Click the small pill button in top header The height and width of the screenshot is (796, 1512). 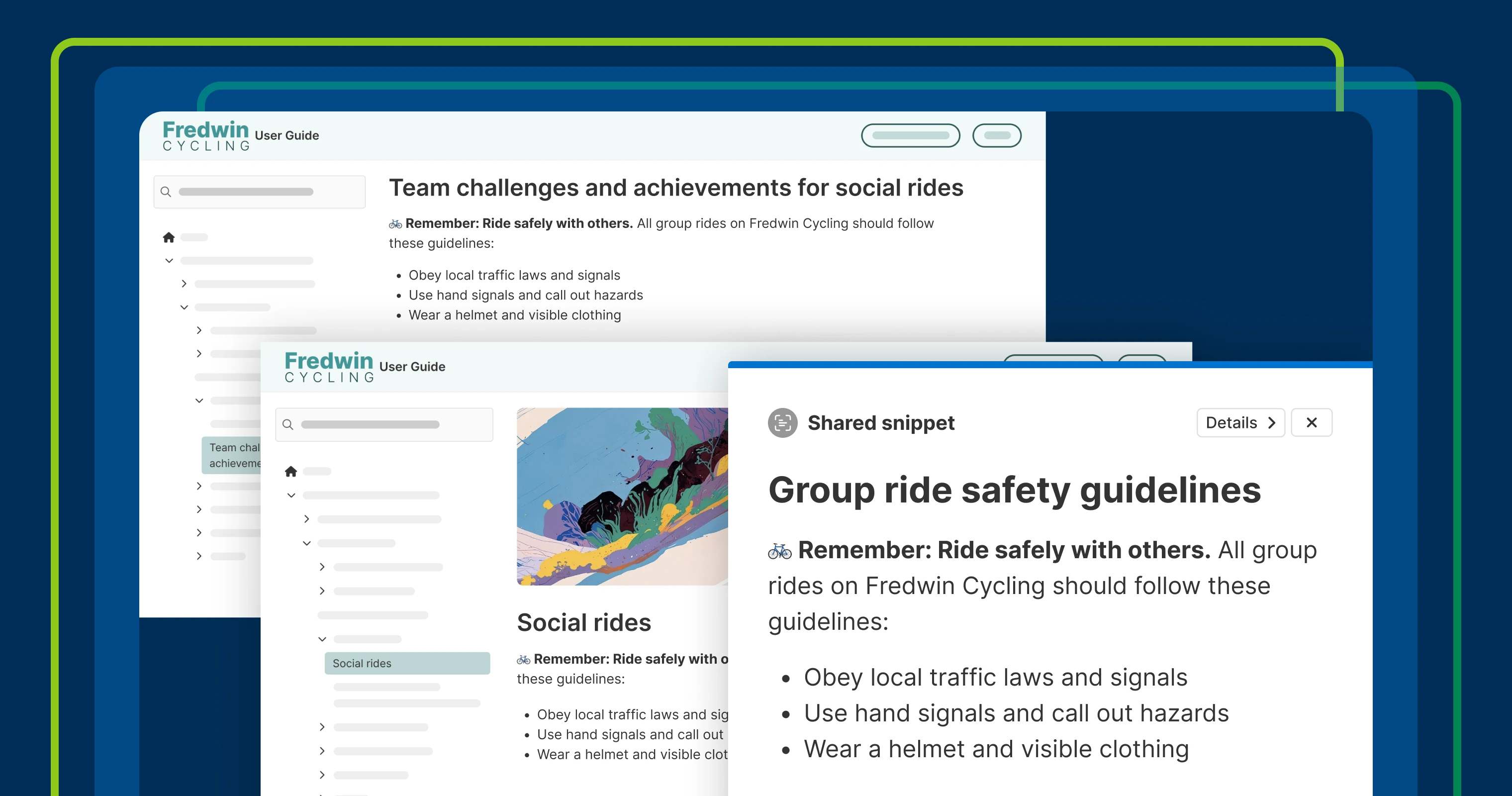[997, 136]
